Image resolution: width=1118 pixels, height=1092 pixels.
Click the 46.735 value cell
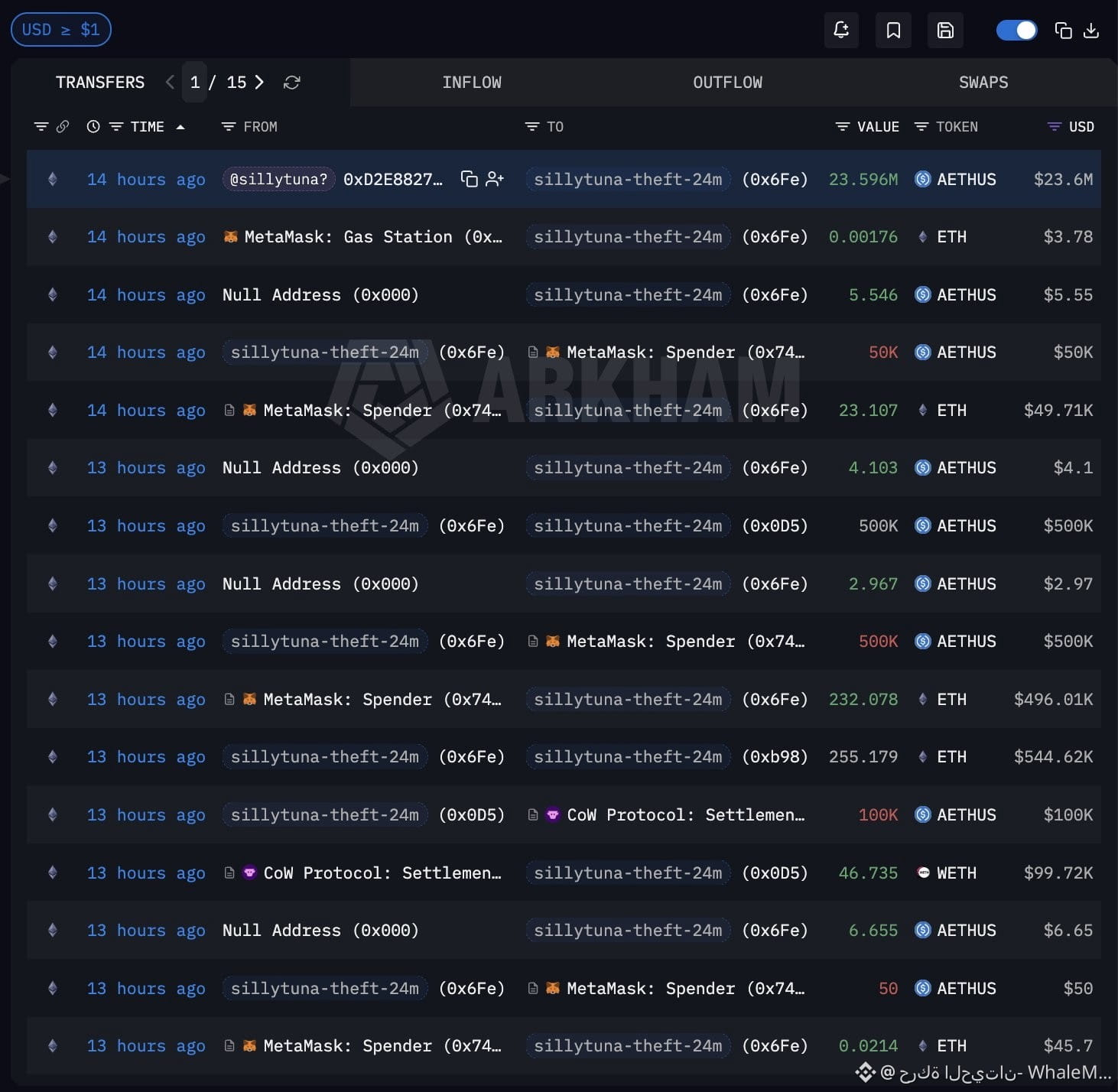pyautogui.click(x=868, y=873)
